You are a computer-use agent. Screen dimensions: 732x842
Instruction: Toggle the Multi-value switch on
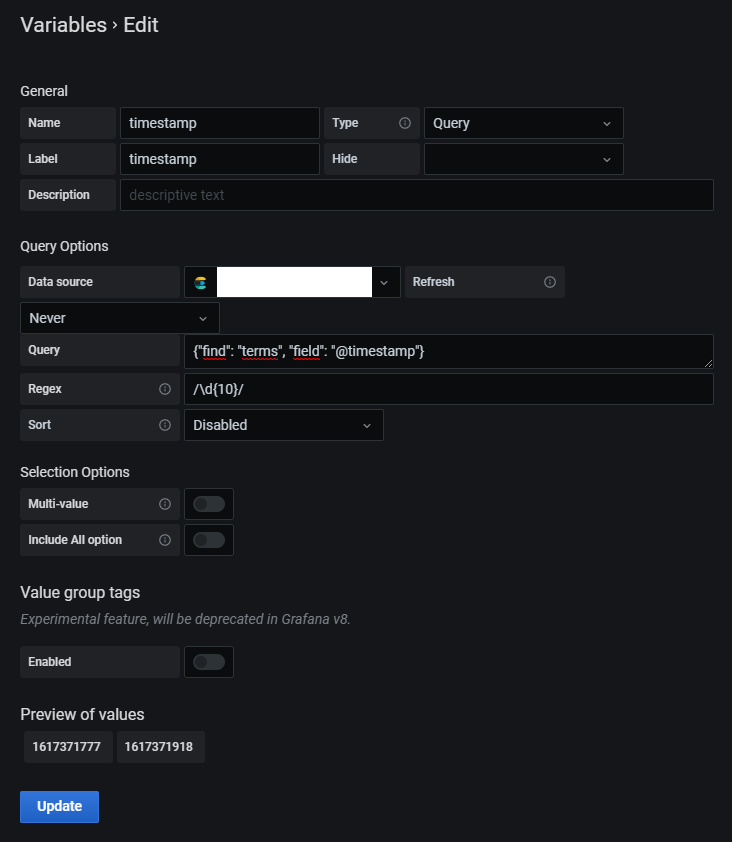click(x=208, y=504)
